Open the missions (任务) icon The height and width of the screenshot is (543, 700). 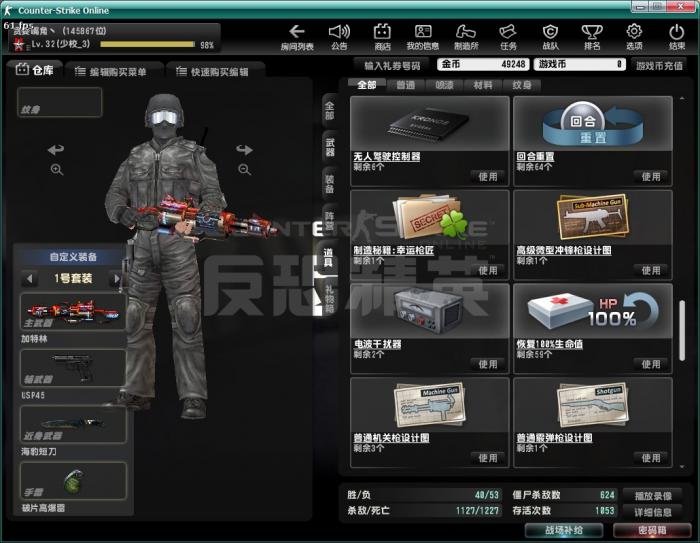point(508,37)
